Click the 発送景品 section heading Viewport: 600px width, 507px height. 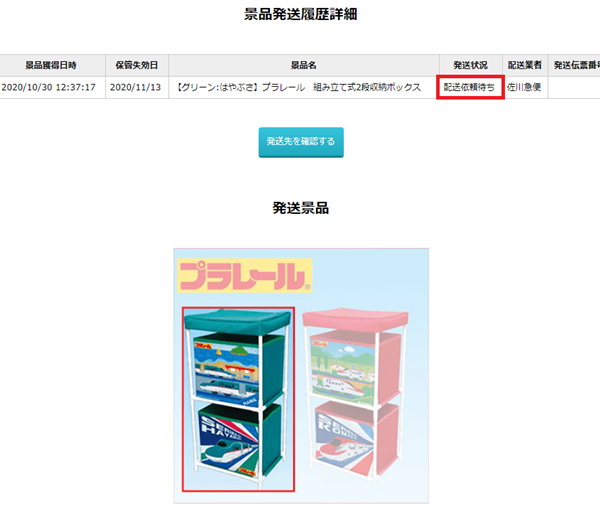point(300,208)
